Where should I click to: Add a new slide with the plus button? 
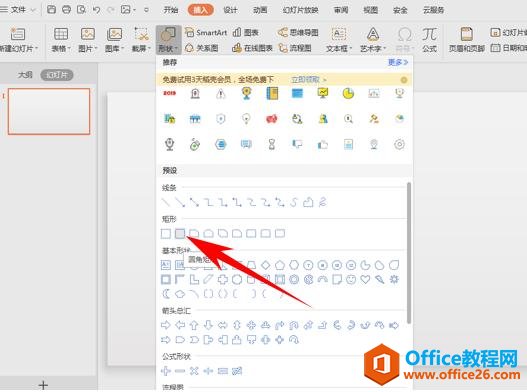pos(43,385)
